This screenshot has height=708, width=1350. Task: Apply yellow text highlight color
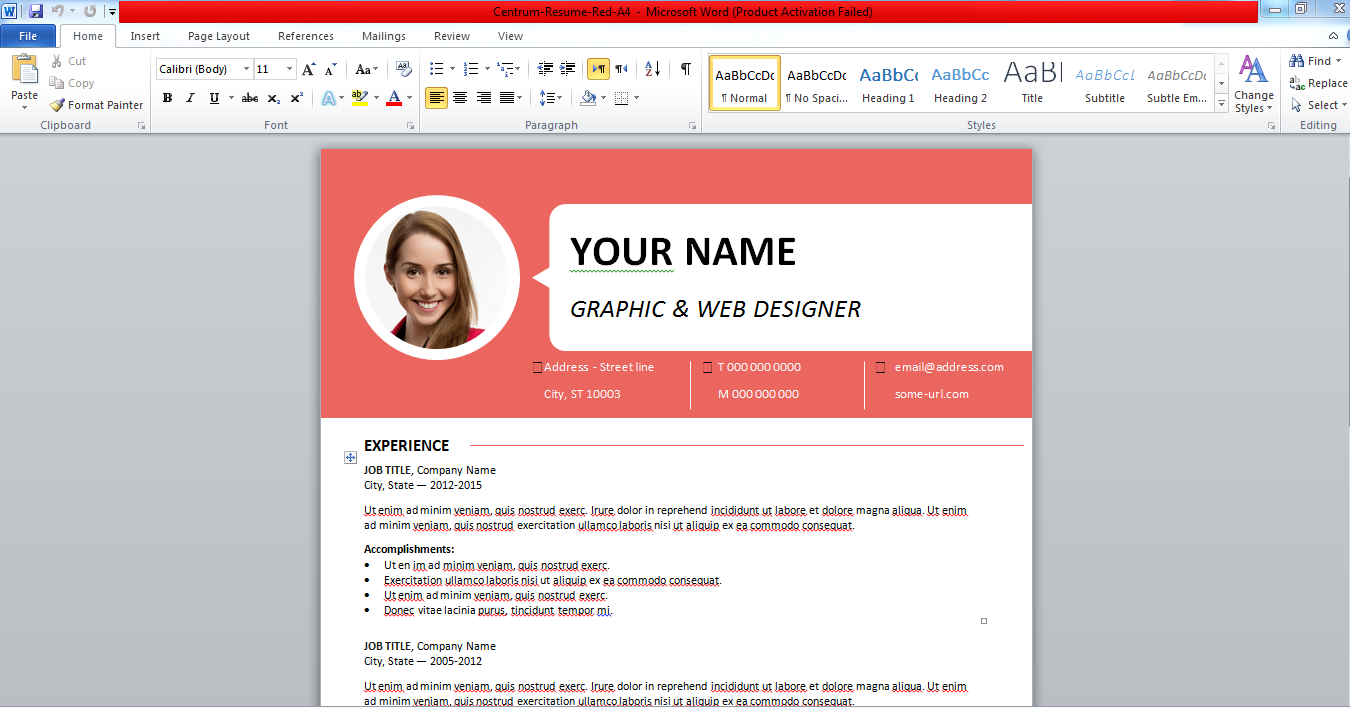360,98
